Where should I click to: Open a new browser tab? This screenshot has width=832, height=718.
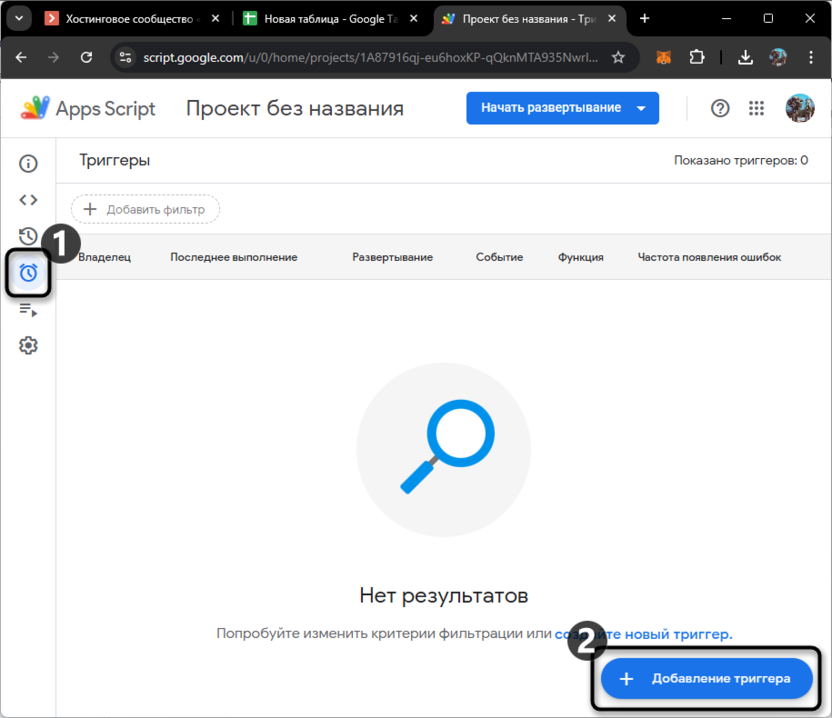(644, 19)
